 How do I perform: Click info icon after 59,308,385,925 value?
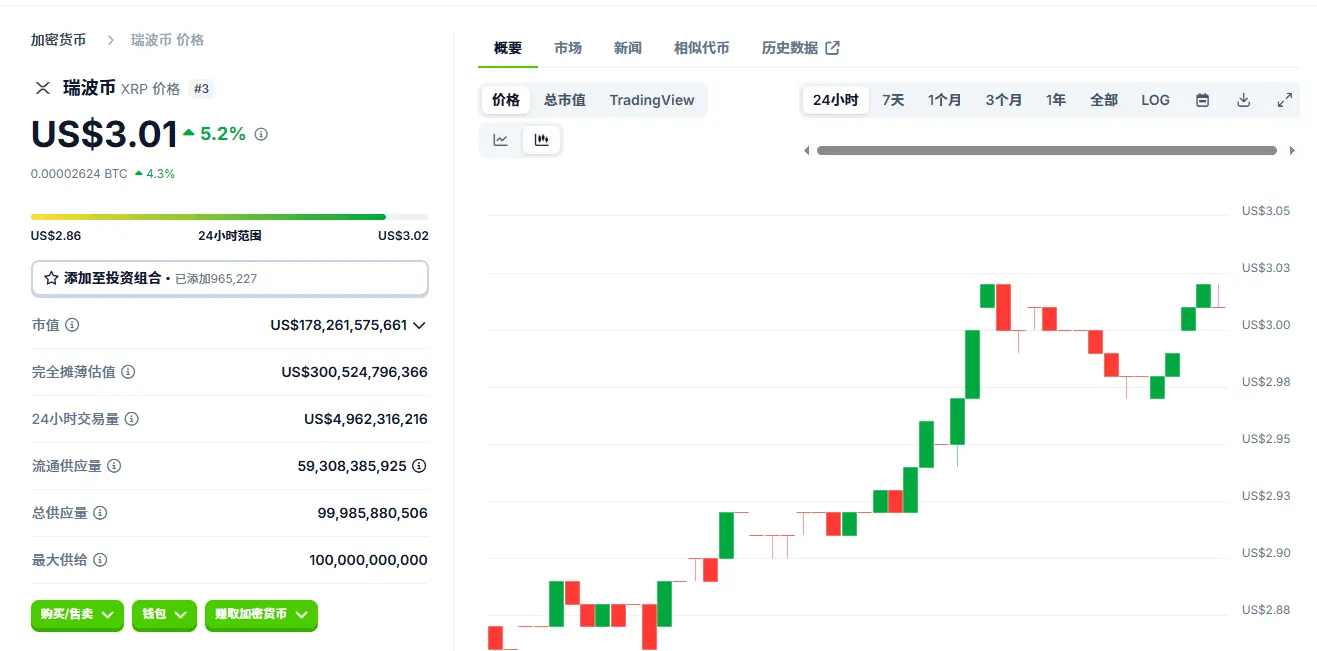[x=419, y=466]
